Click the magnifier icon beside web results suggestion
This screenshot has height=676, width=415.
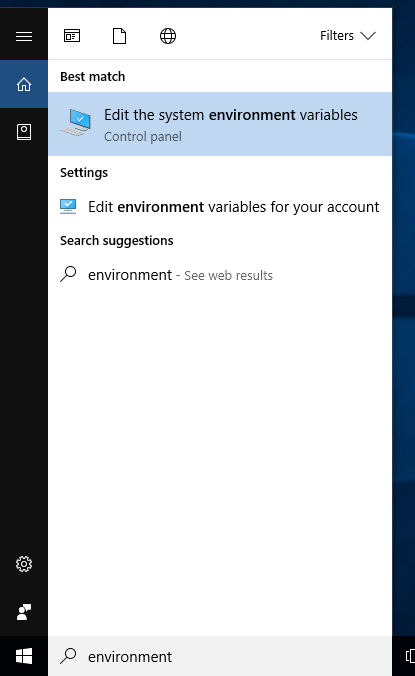[68, 274]
